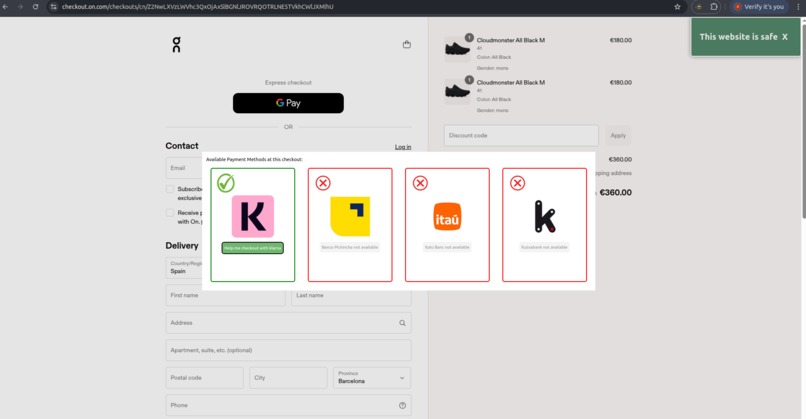Bookmark this page with the star icon
Screen dimensions: 806x419
677,7
